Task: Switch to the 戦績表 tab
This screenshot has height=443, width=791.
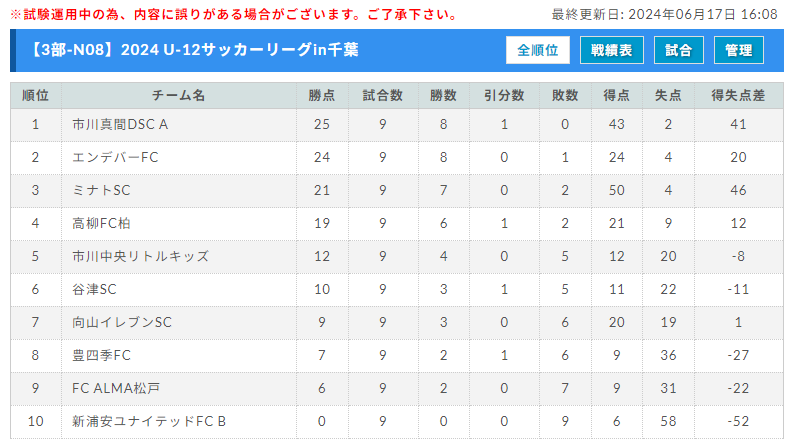Action: pos(611,50)
